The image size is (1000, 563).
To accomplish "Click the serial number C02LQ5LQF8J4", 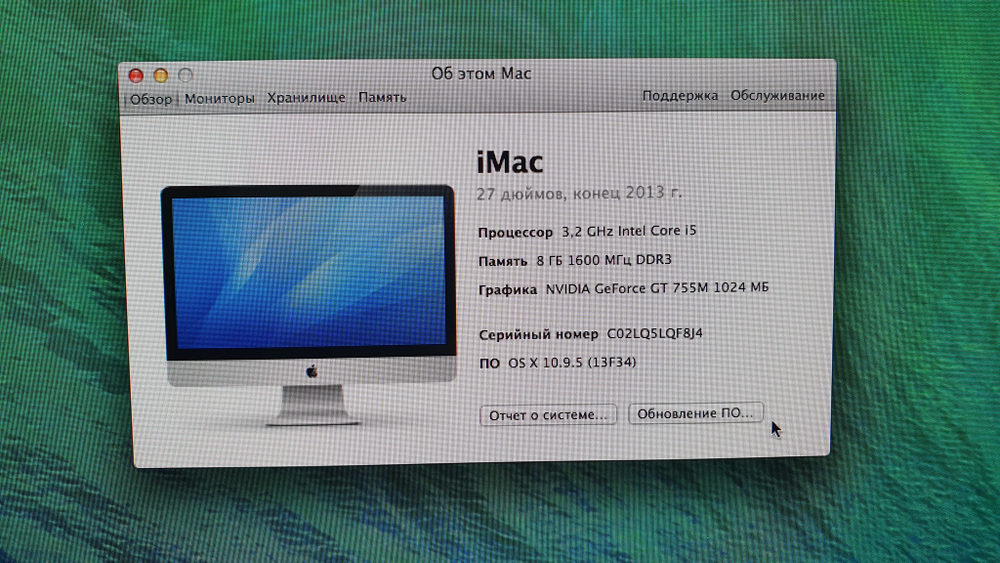I will point(654,333).
